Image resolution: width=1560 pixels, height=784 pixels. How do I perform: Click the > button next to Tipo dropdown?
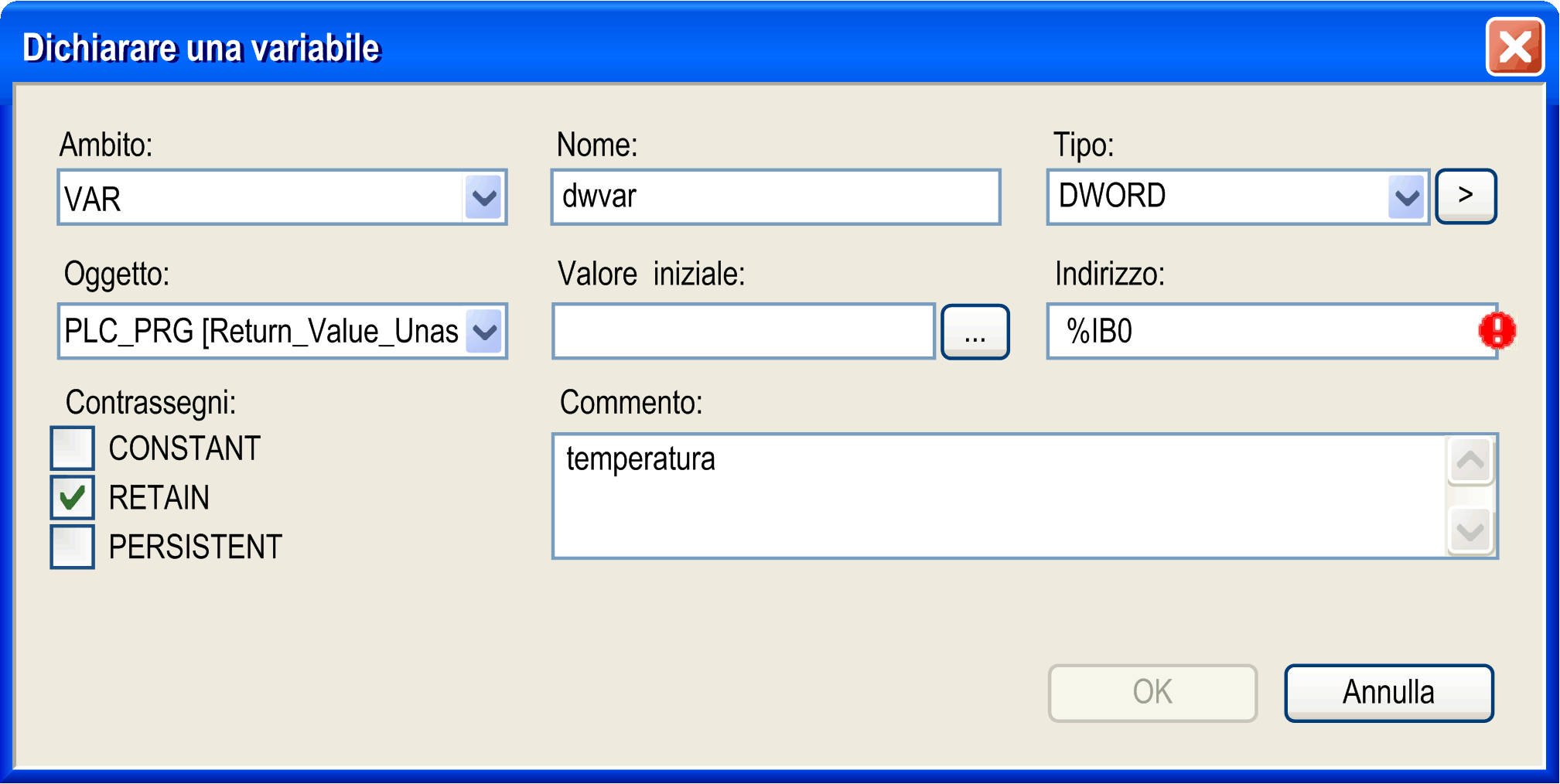click(x=1465, y=196)
